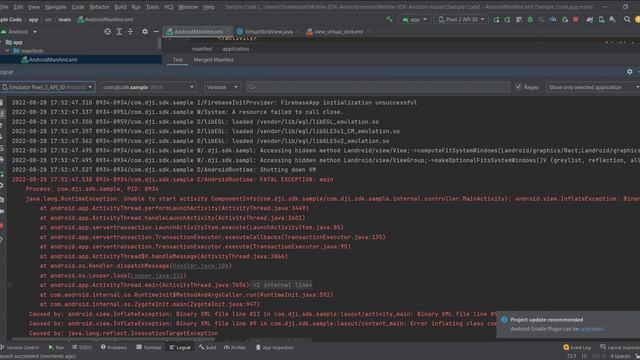Open the Tools menu

152,7
